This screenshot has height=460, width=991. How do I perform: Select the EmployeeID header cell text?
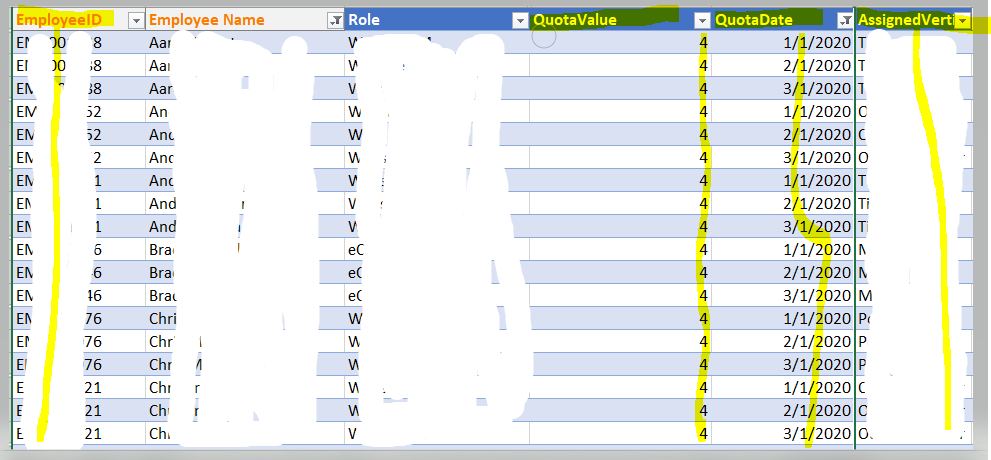tap(58, 20)
